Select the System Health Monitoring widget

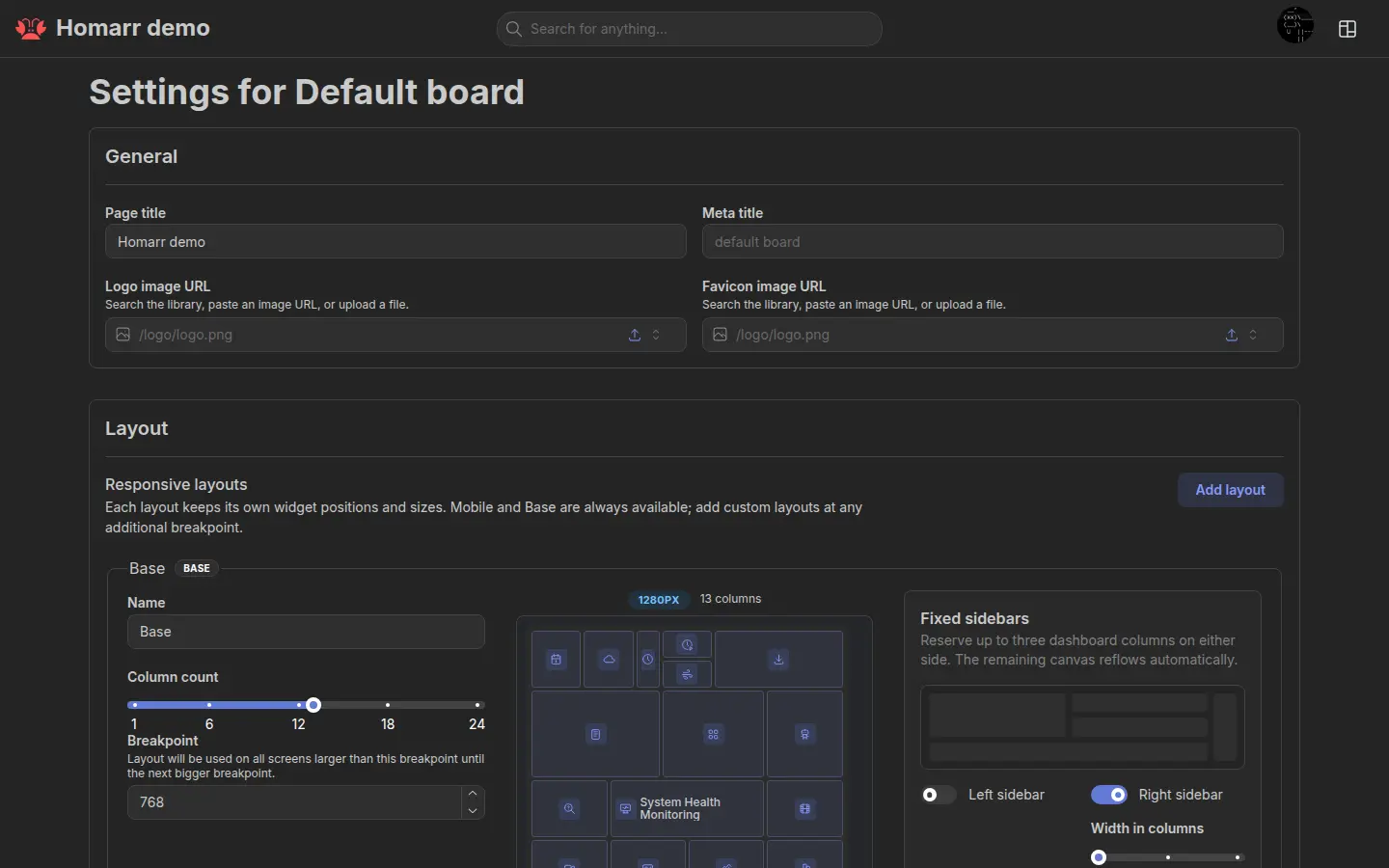pos(687,808)
